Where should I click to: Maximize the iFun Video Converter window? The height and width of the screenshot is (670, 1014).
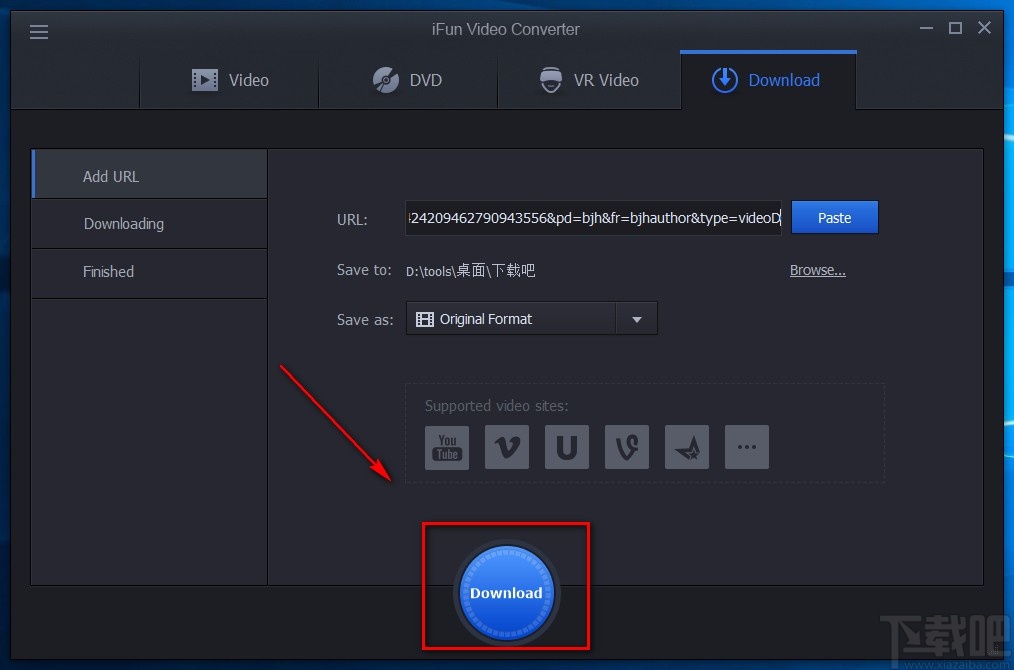(x=955, y=28)
